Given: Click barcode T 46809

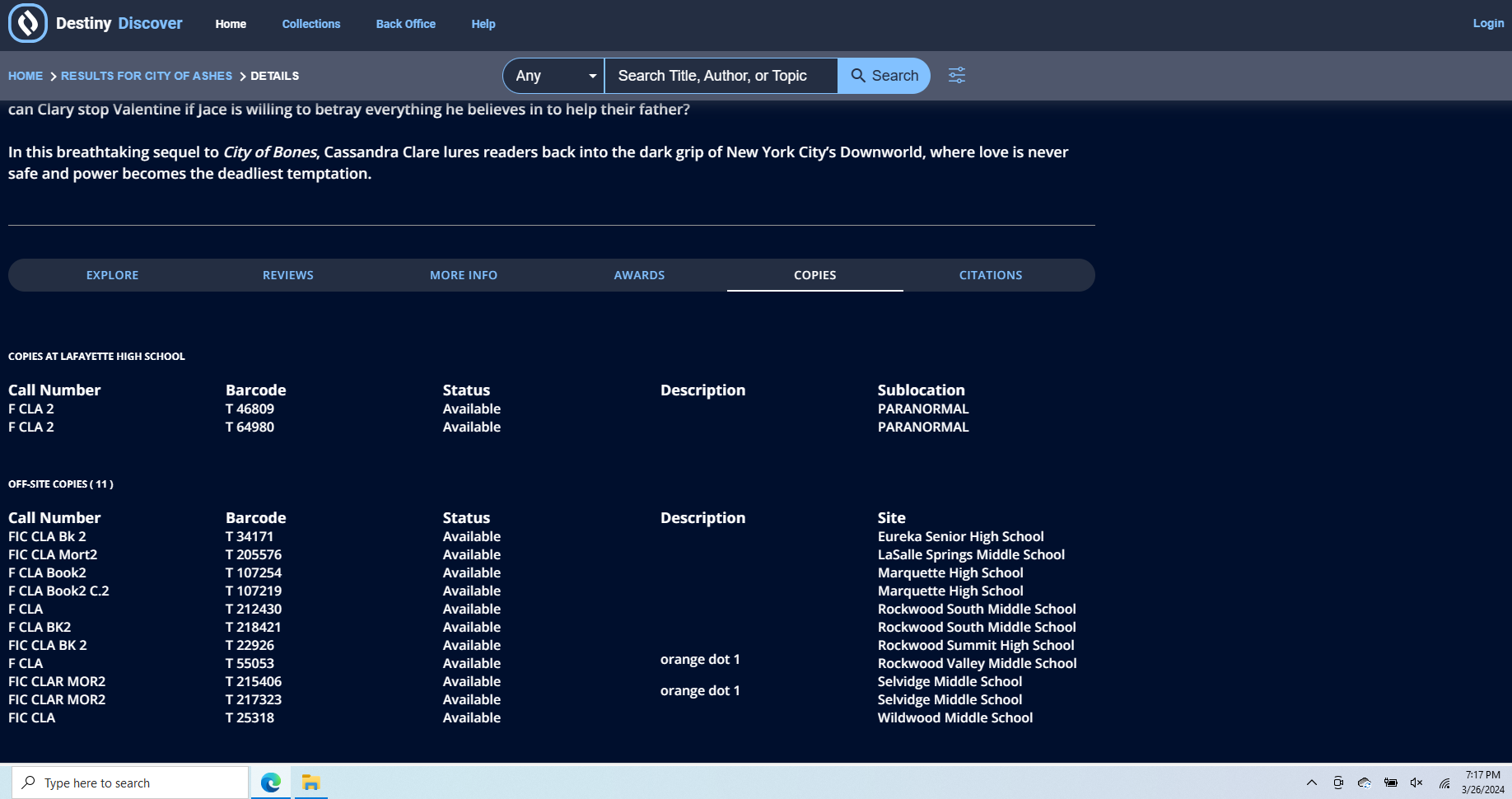Looking at the screenshot, I should (250, 409).
